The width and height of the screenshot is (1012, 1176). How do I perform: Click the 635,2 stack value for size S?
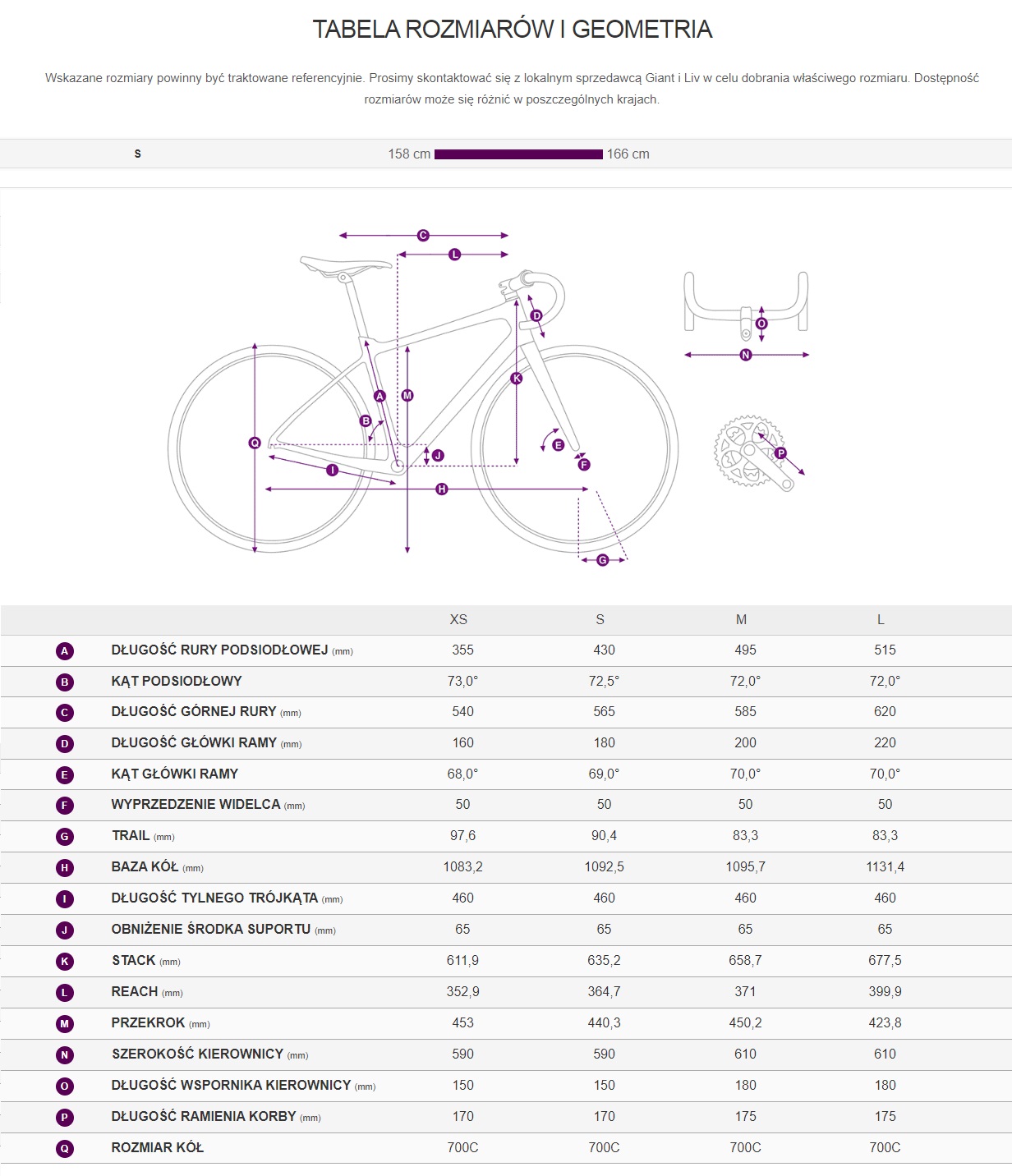pyautogui.click(x=604, y=961)
